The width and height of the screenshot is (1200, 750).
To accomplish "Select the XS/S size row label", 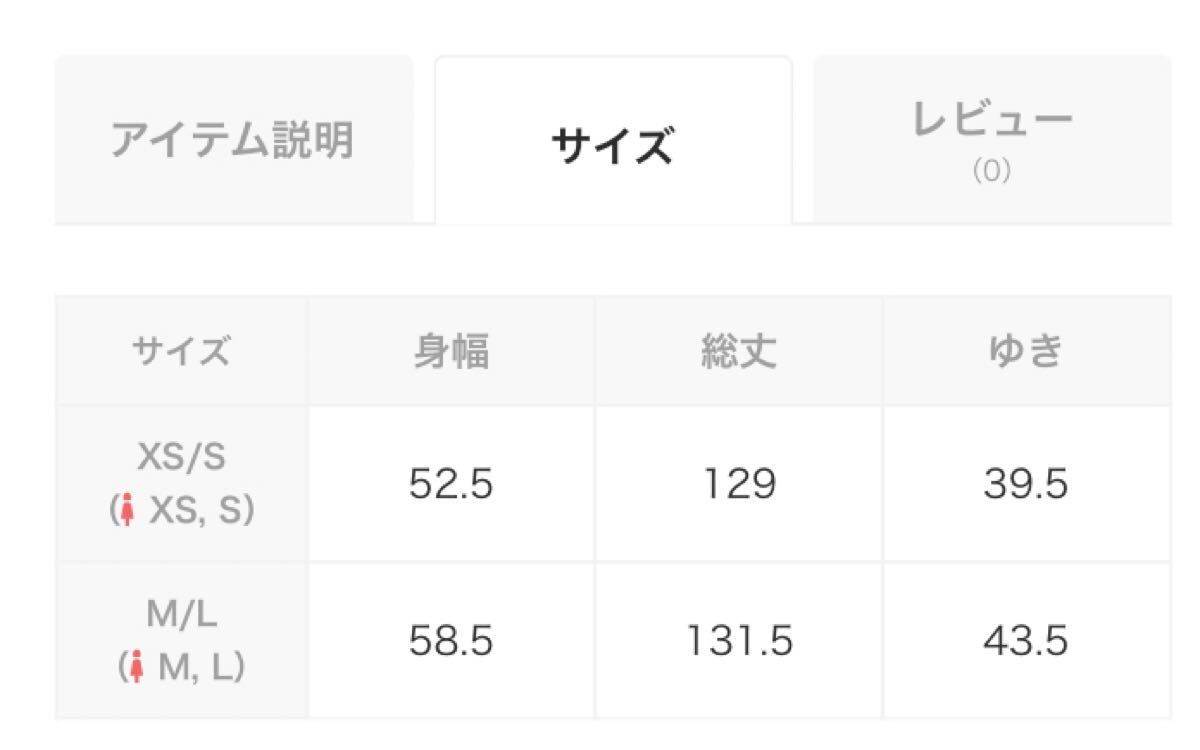I will click(x=181, y=457).
